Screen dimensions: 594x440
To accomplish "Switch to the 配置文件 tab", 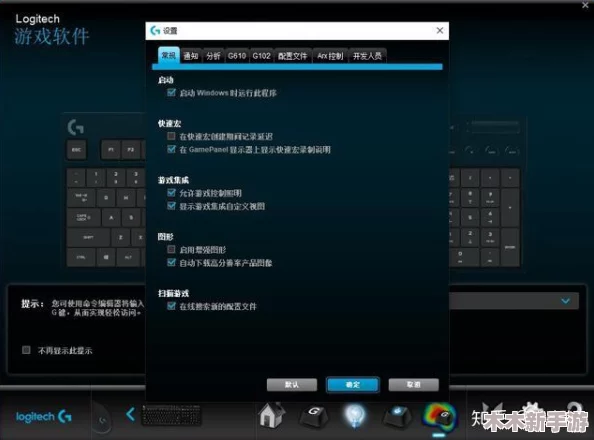I will click(x=292, y=56).
